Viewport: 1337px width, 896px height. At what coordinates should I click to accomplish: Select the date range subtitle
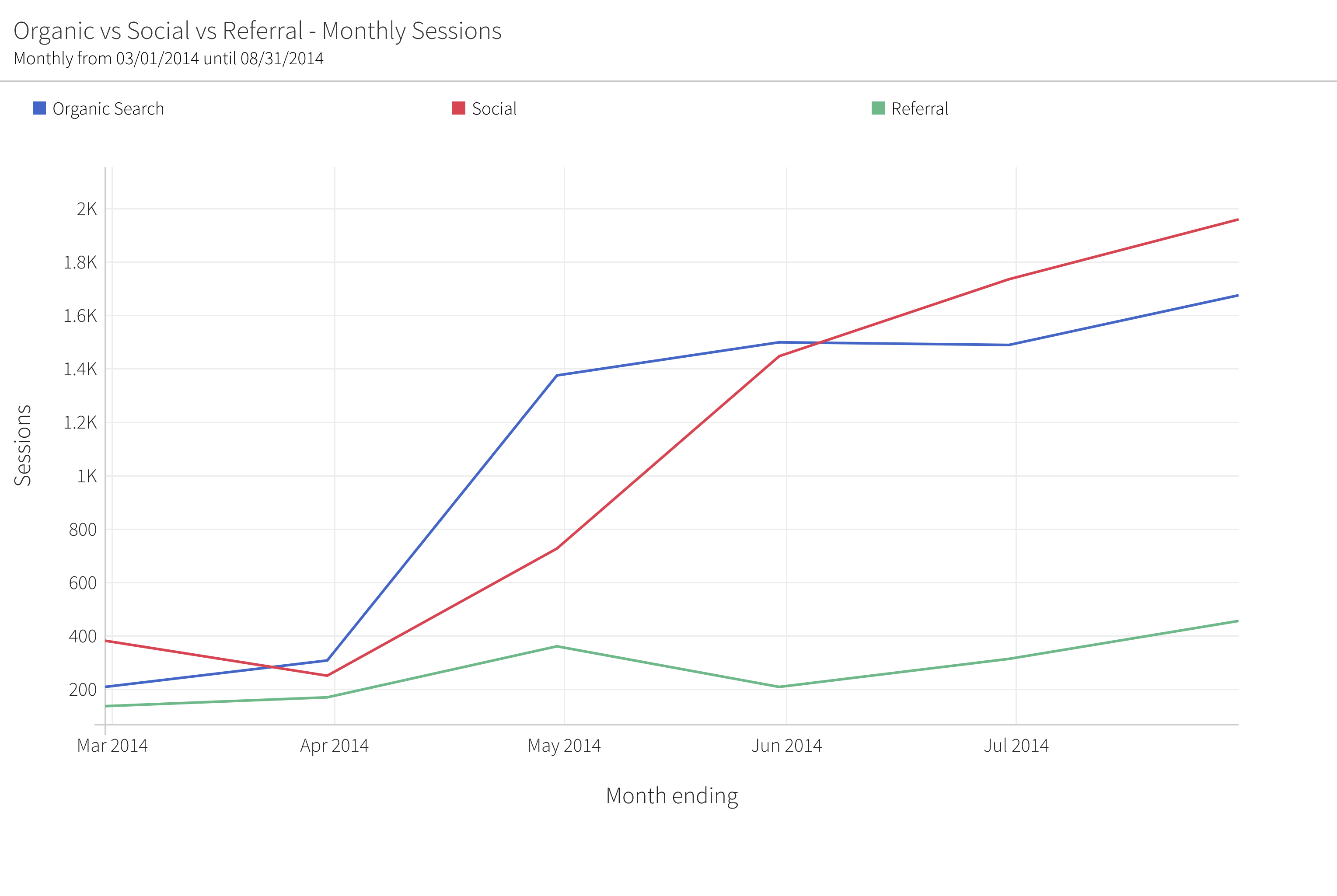(x=168, y=58)
